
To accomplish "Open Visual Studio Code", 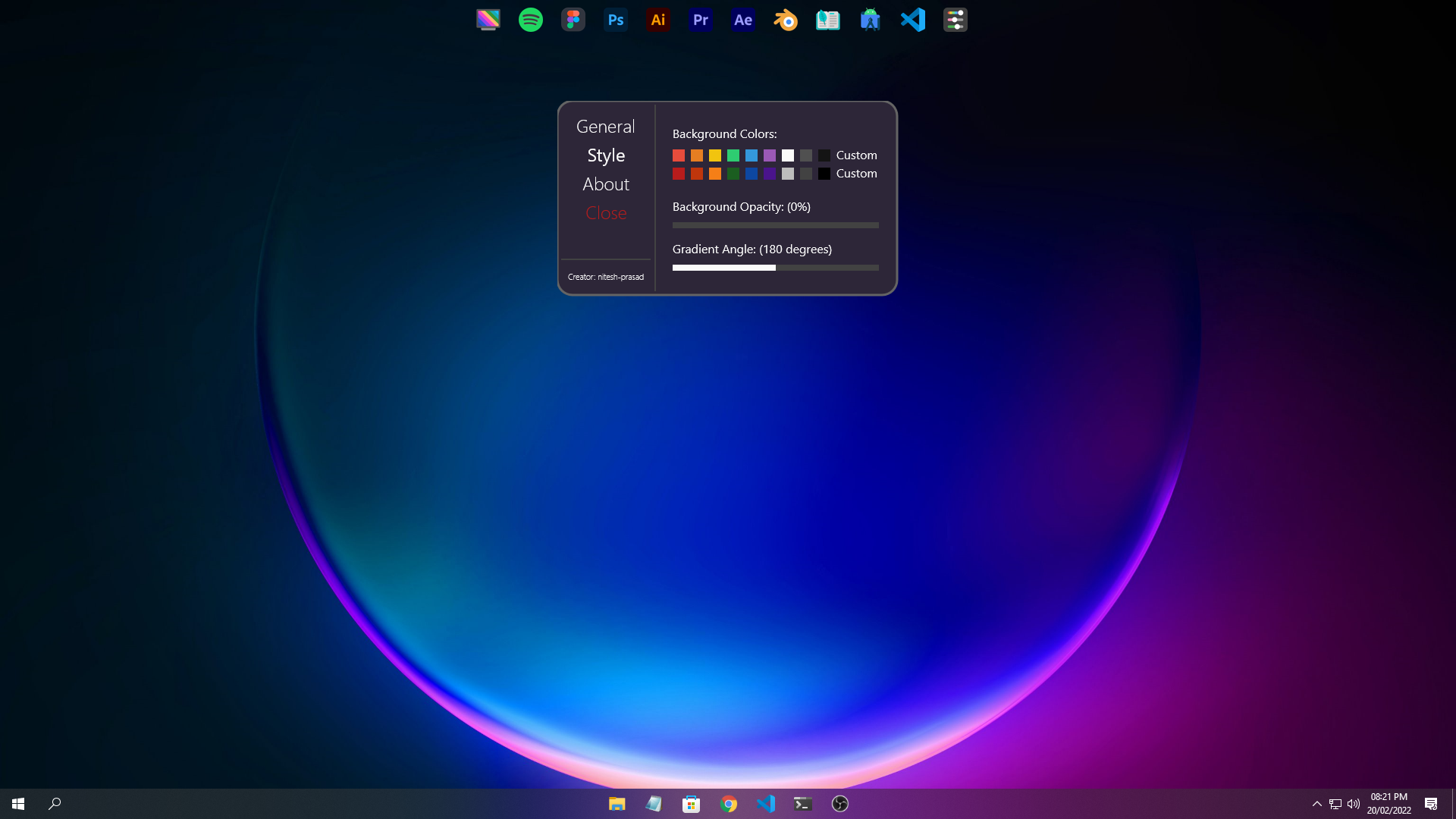I will click(912, 19).
